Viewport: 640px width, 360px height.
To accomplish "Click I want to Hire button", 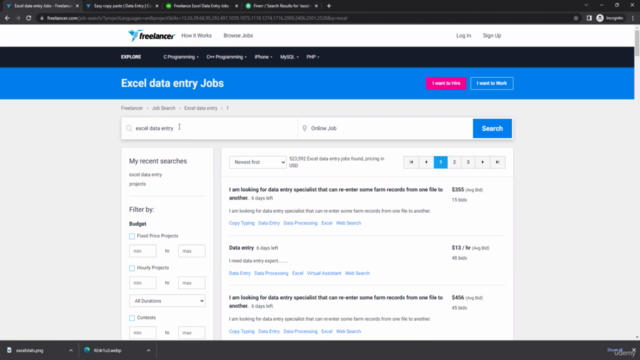I will pos(446,83).
